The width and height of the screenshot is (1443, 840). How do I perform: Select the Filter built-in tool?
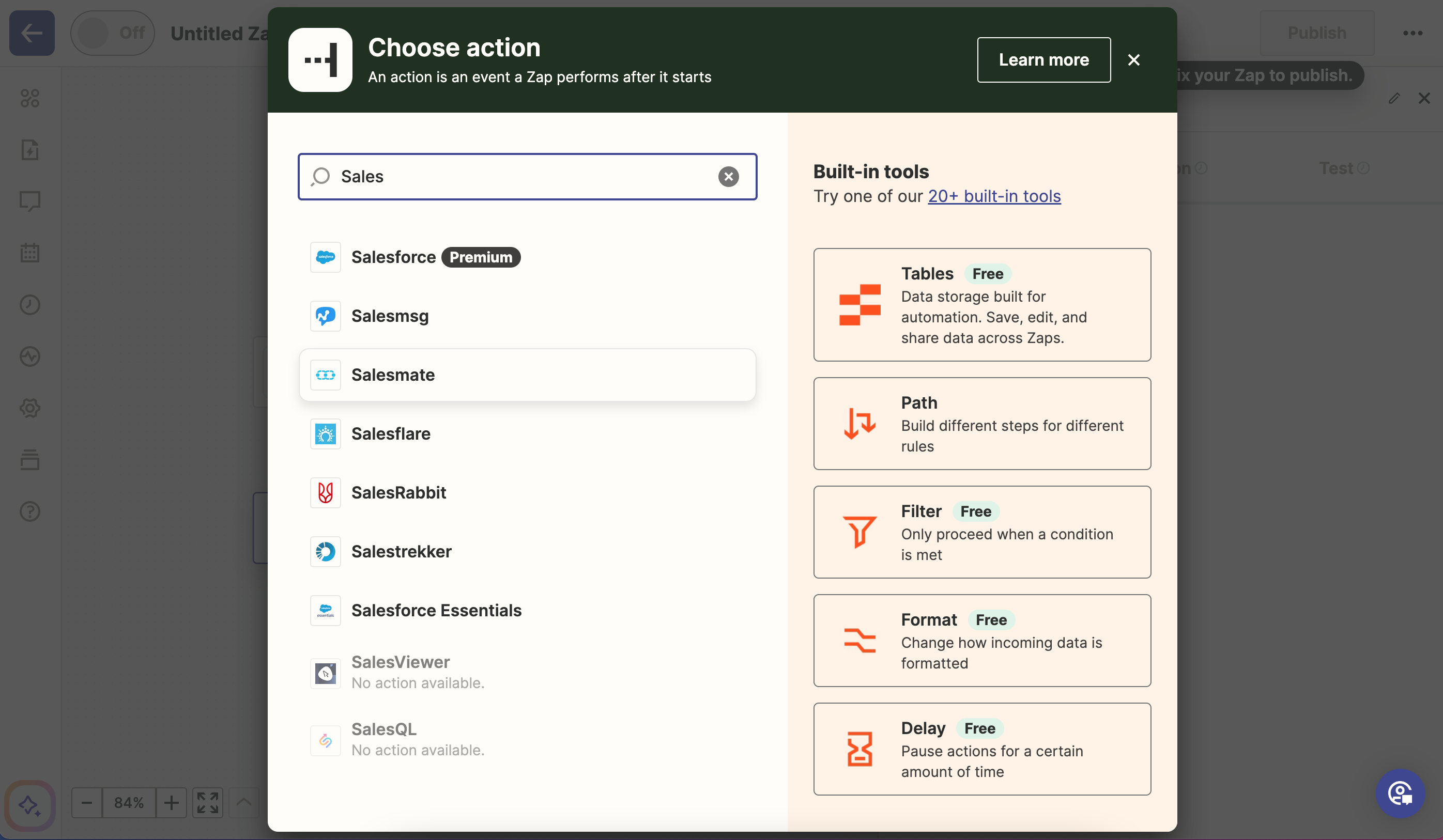pyautogui.click(x=981, y=532)
